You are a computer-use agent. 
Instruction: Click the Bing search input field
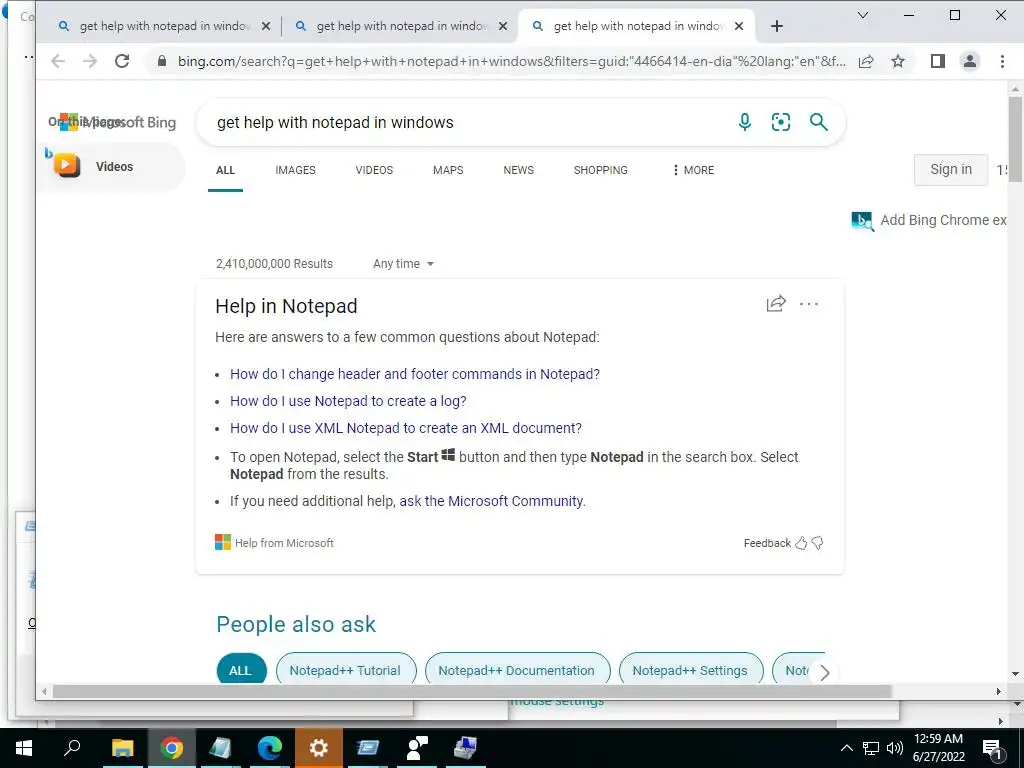(x=470, y=122)
